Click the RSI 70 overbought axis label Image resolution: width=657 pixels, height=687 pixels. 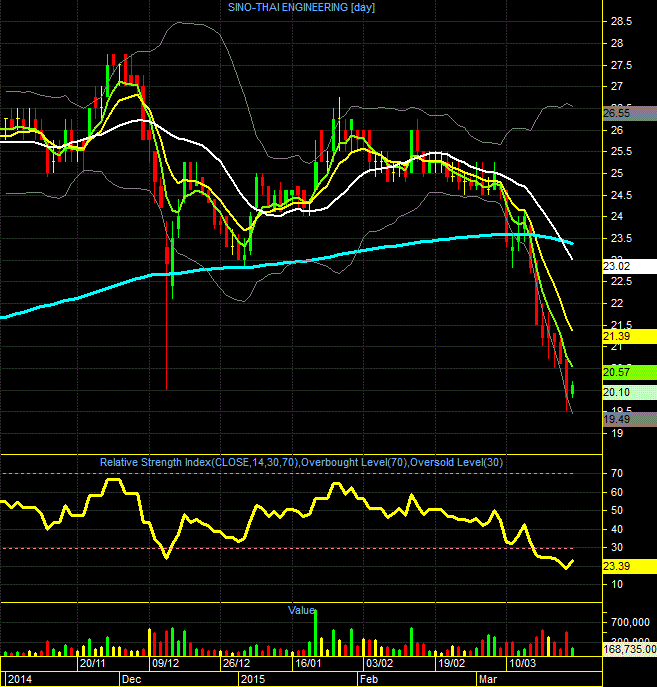[617, 474]
